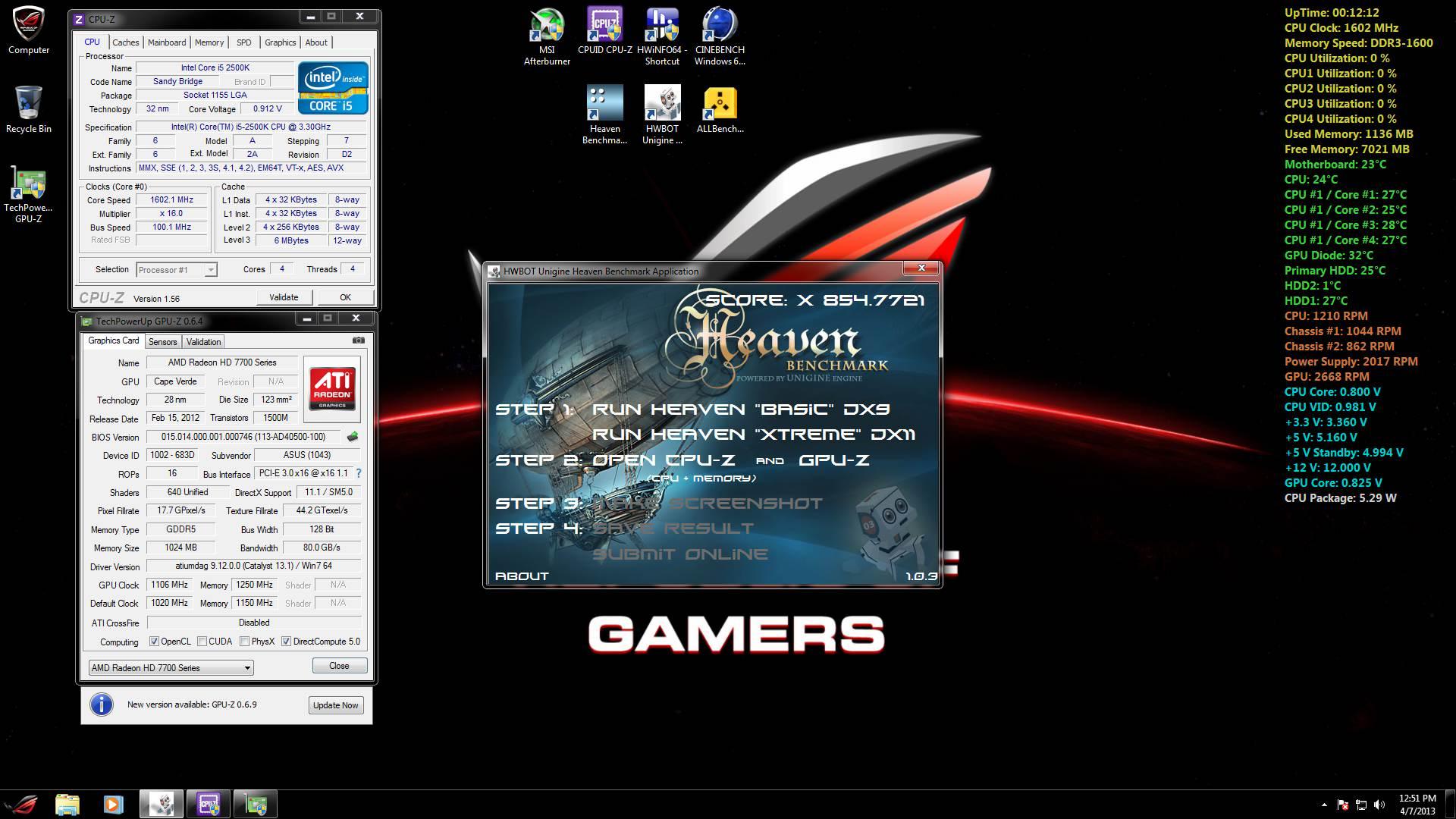This screenshot has width=1456, height=819.
Task: Show hidden tray icons arrow
Action: [x=1324, y=805]
